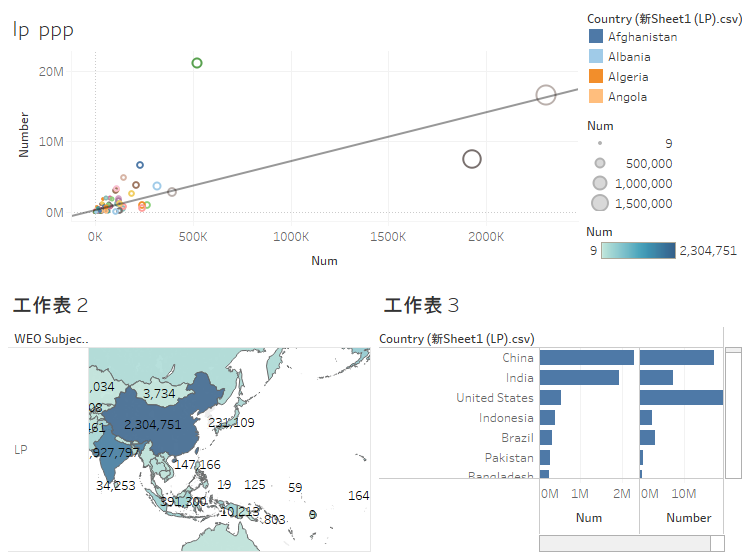Click the vertical scrollbar of the bar chart
Screen dimensions: 749x559
point(733,410)
